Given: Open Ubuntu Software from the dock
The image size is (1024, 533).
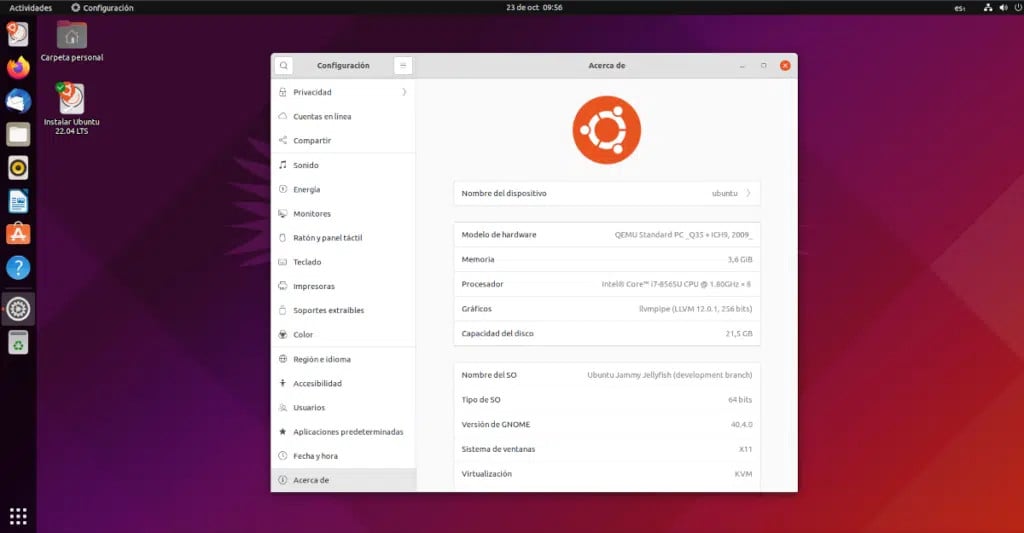Looking at the screenshot, I should pos(18,234).
